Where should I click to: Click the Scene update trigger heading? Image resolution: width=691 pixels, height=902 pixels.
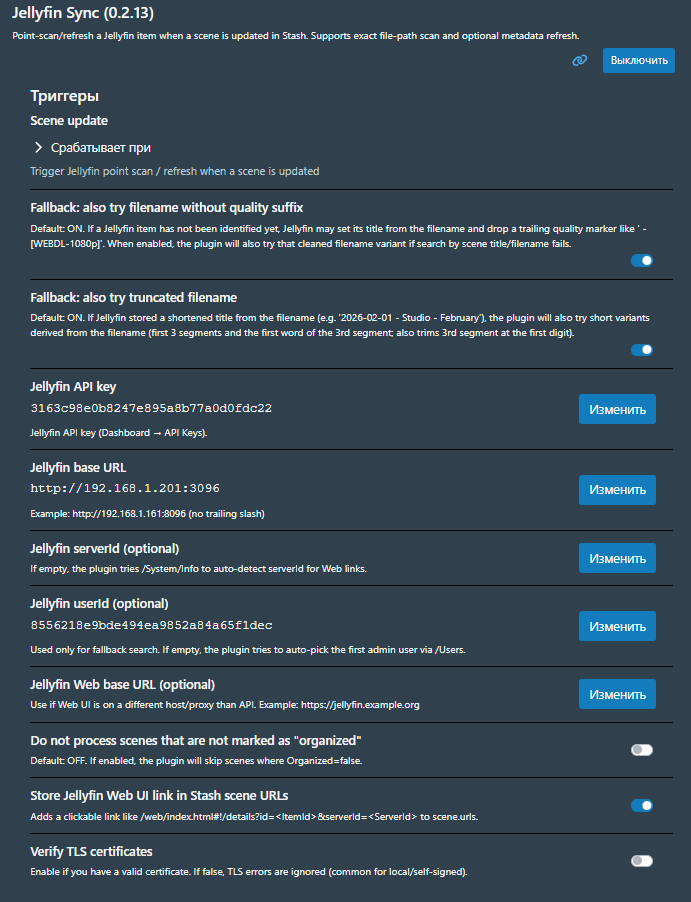tap(69, 120)
